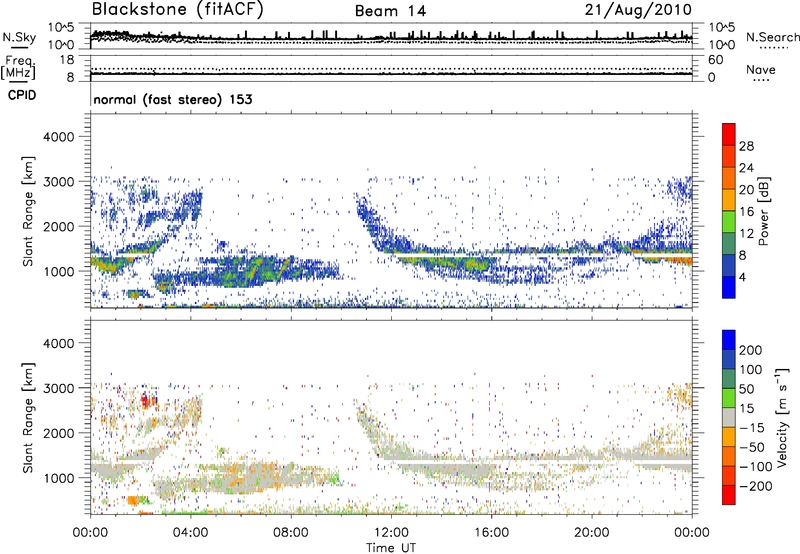The height and width of the screenshot is (554, 800).
Task: Click the Time UT axis title
Action: point(391,547)
